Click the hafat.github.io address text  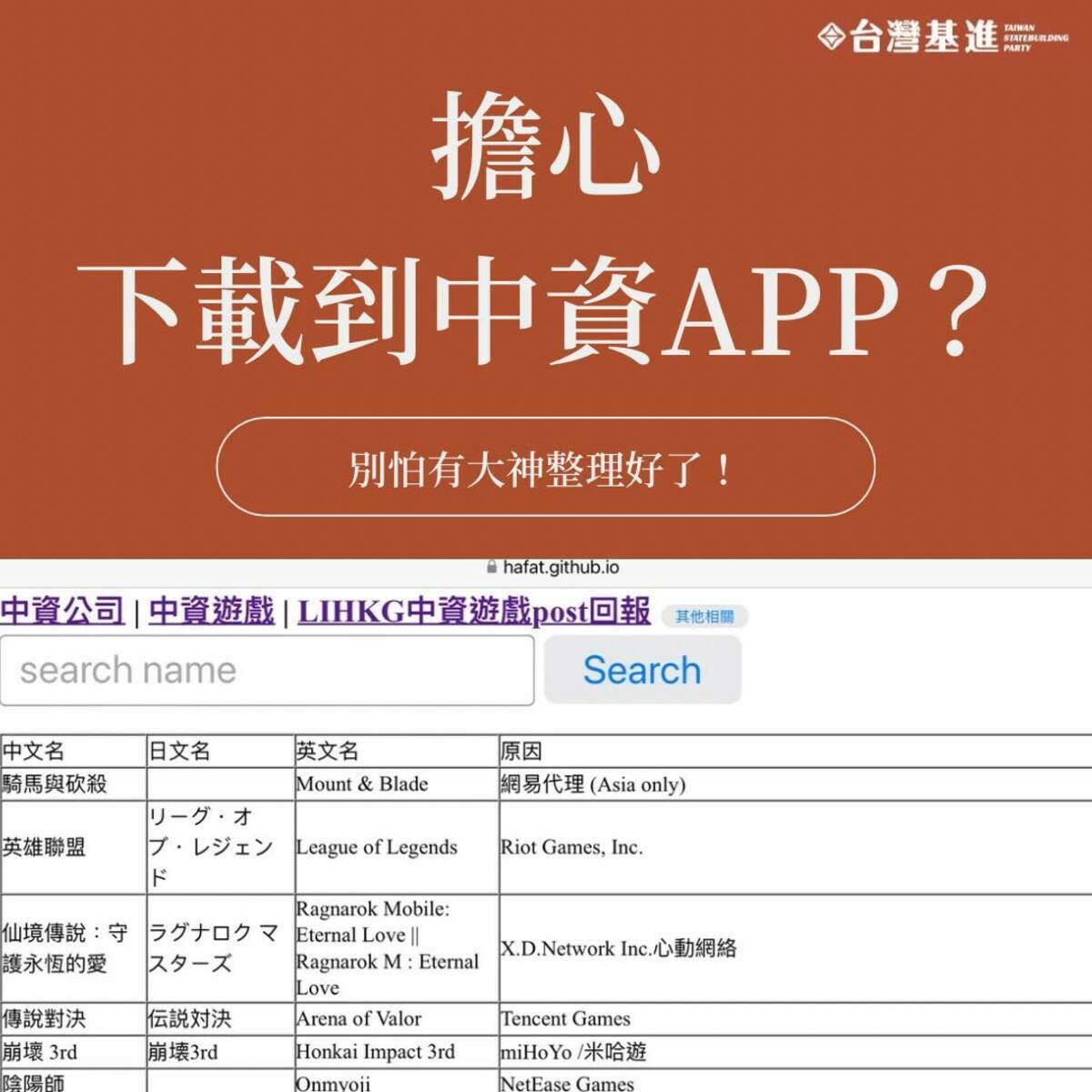(x=561, y=568)
